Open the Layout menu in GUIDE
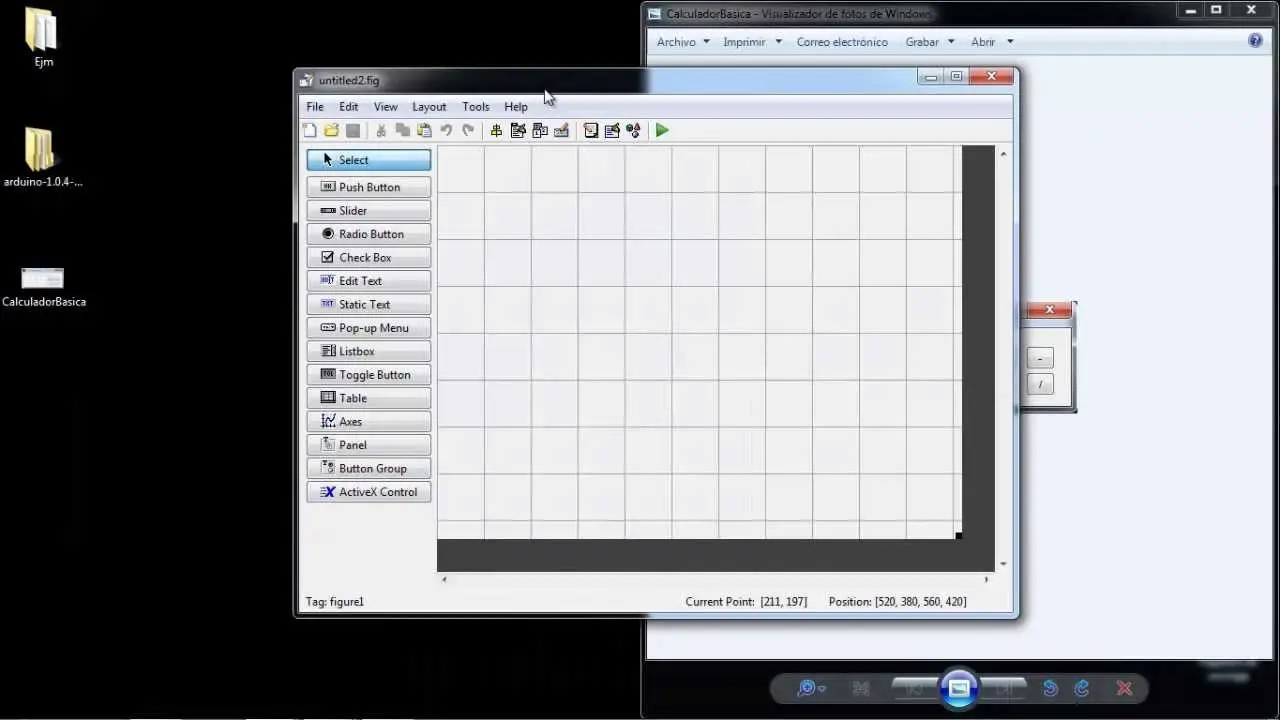1280x720 pixels. click(429, 107)
